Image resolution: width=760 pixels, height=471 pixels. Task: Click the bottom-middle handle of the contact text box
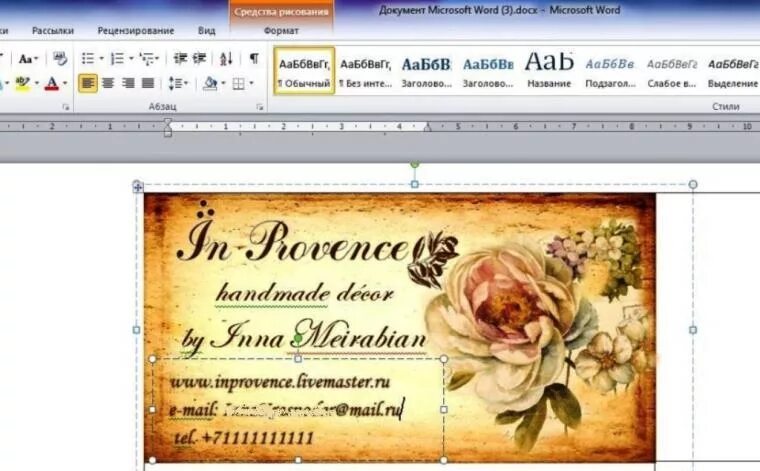pyautogui.click(x=298, y=460)
